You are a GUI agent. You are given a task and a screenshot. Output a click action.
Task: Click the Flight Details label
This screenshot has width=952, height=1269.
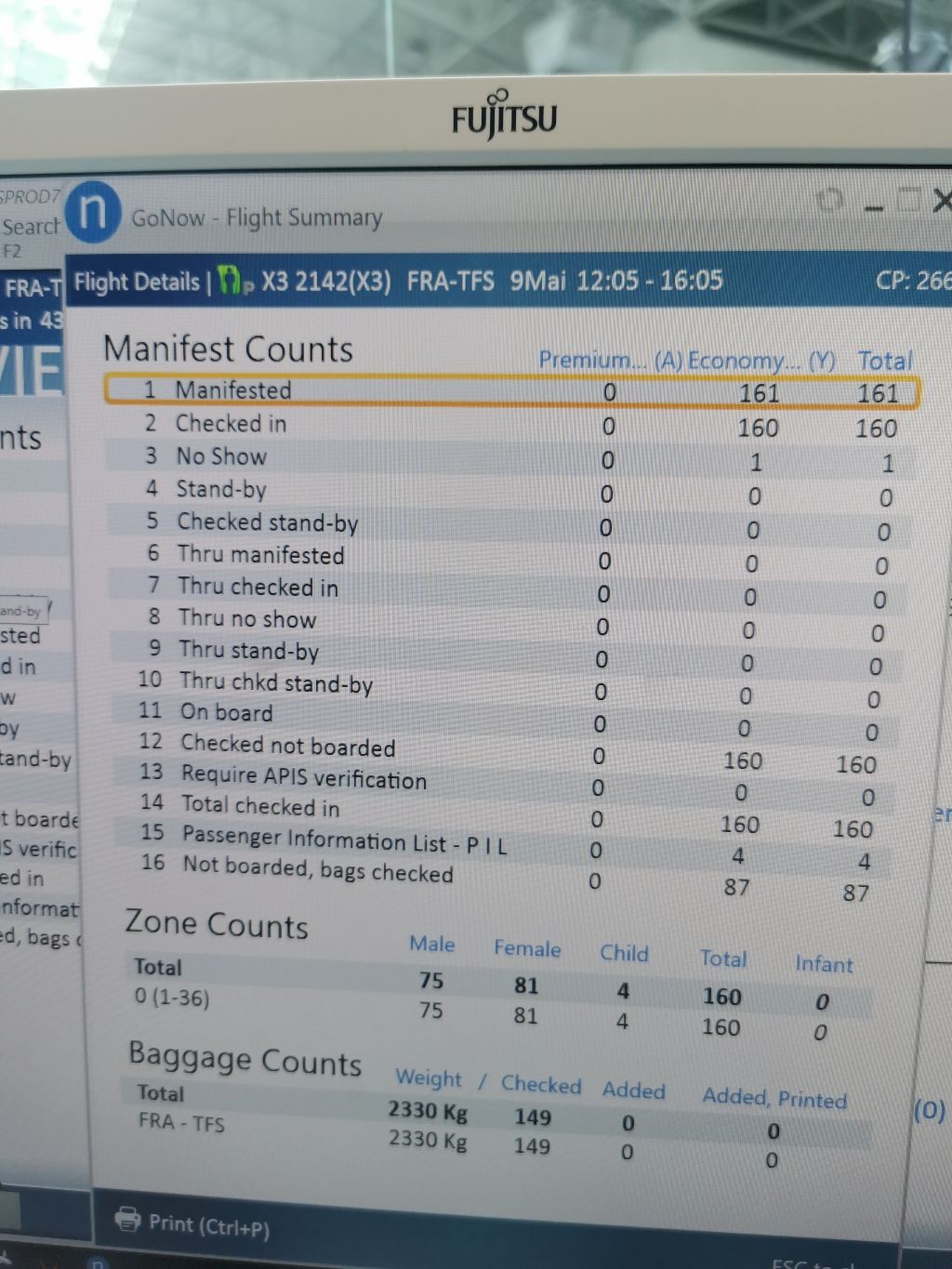point(137,282)
